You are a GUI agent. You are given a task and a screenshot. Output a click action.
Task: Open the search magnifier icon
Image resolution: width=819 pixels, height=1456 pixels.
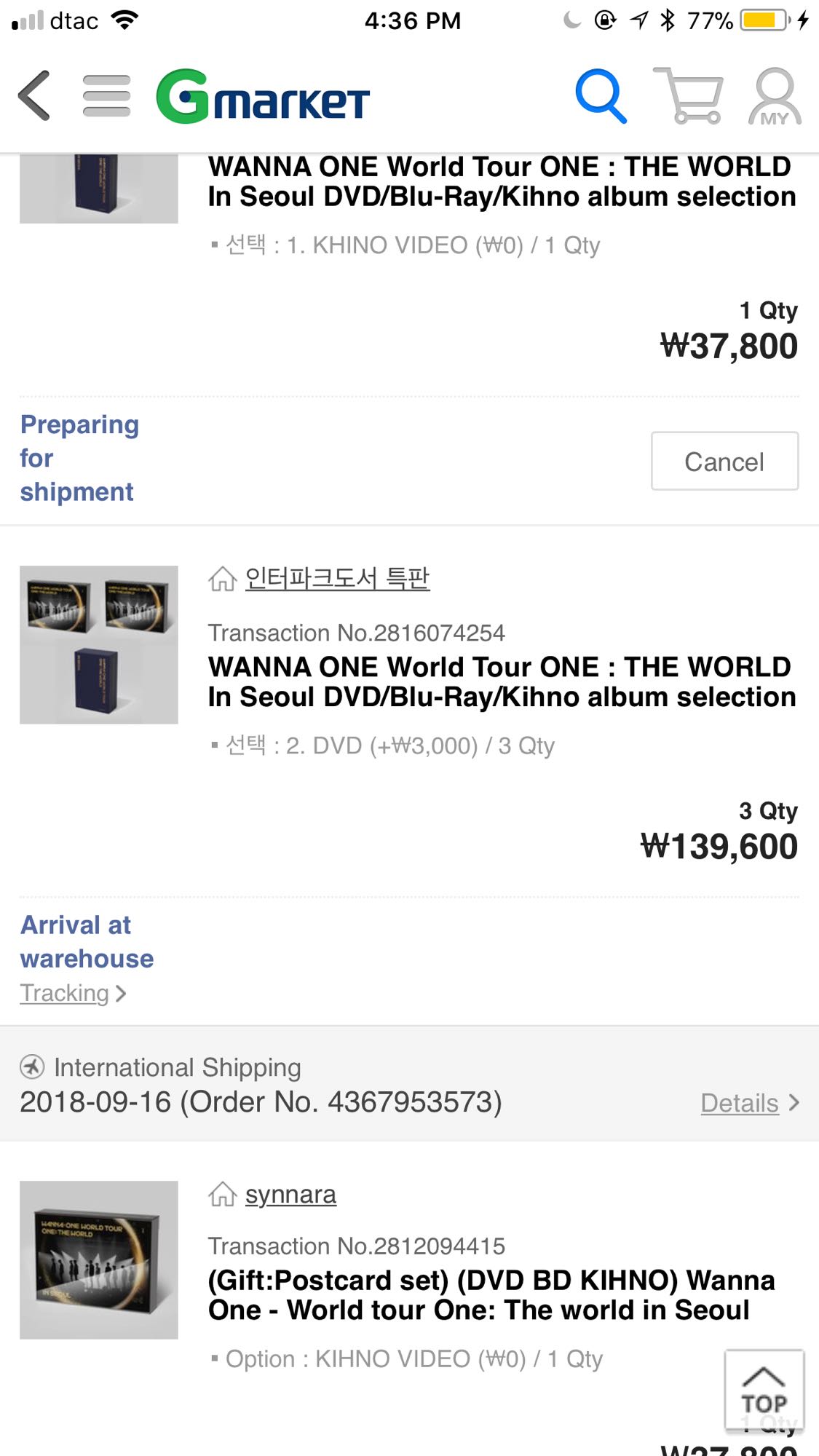point(601,96)
